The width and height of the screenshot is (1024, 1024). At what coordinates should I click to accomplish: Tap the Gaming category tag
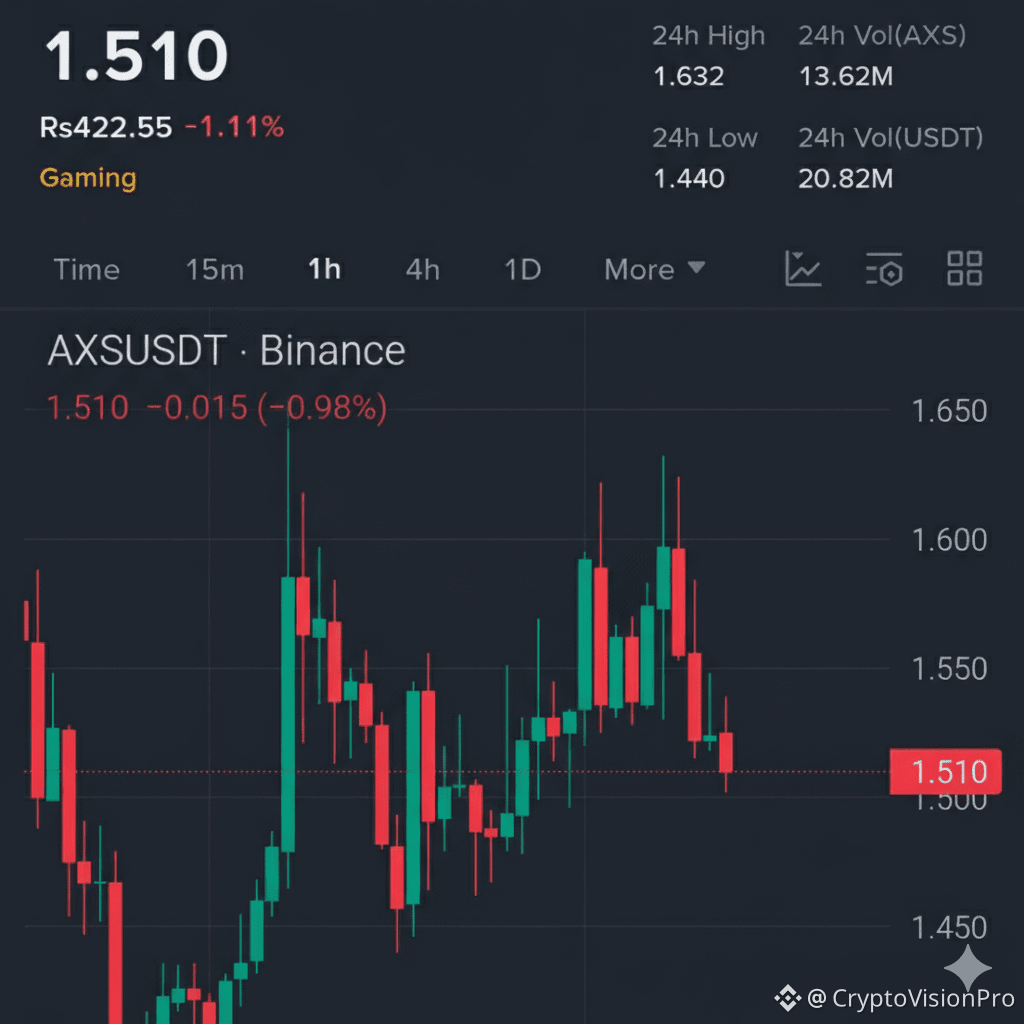point(88,178)
